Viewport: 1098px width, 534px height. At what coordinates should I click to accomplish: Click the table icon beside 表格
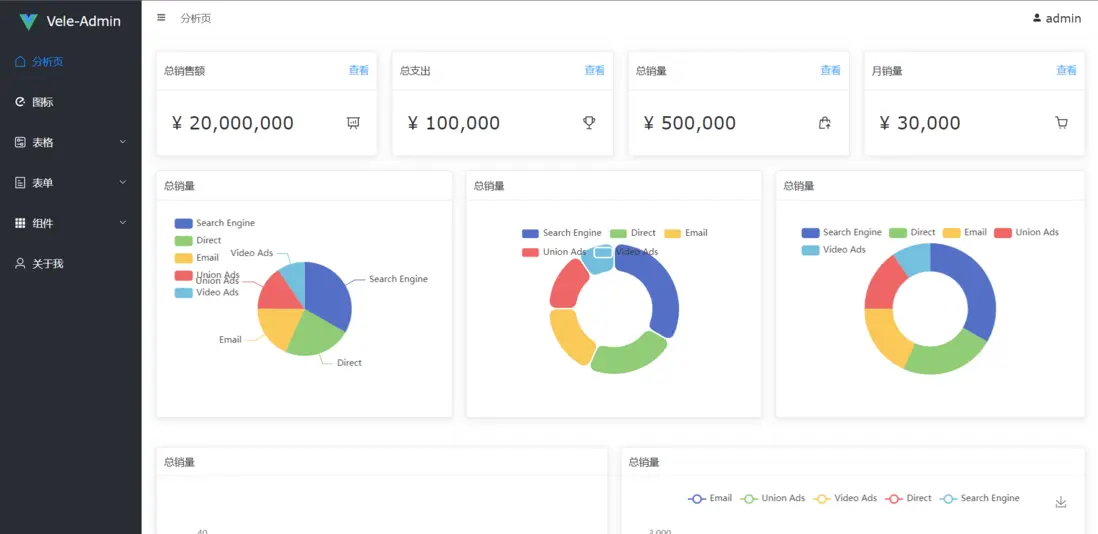coord(20,142)
